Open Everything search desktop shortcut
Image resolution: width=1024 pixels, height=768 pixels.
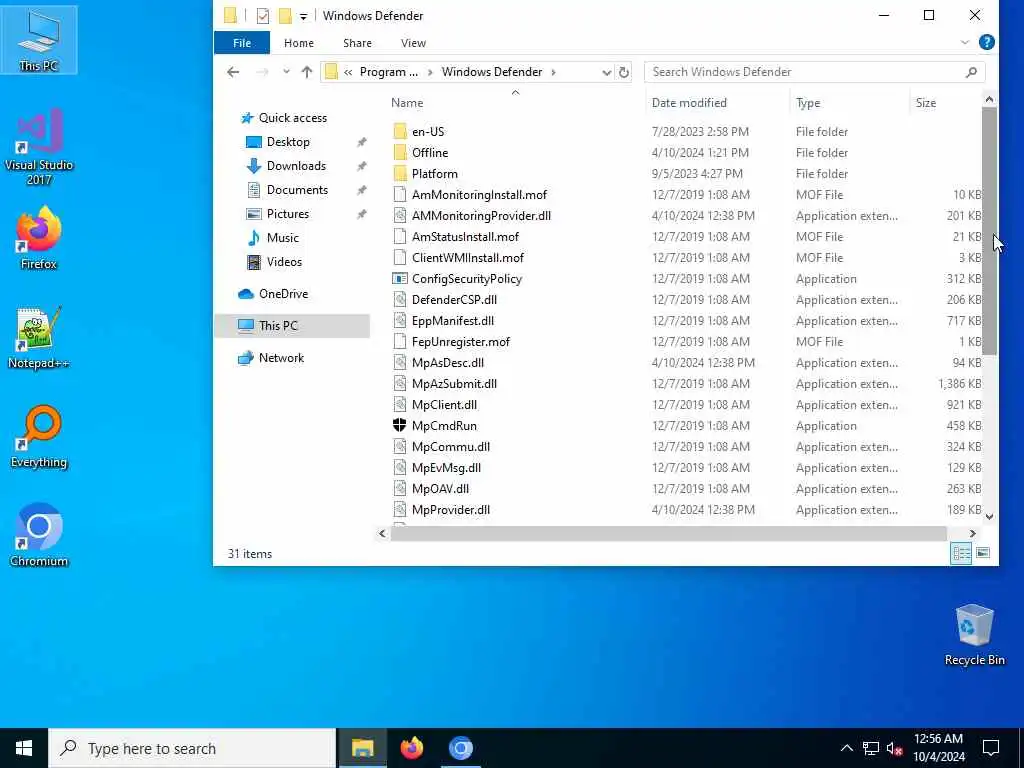pyautogui.click(x=39, y=437)
